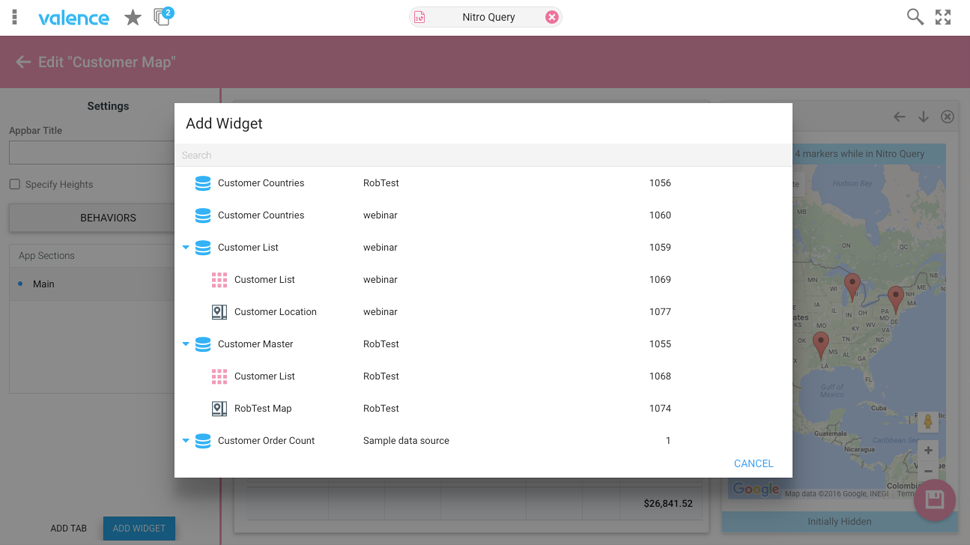
Task: Click map marker near Louisiana
Action: 821,345
